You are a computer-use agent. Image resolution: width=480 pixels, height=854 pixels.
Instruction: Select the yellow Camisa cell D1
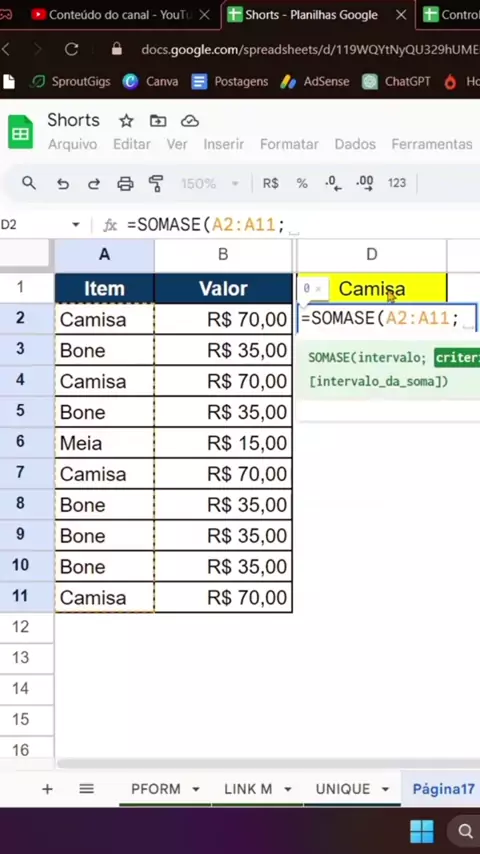pos(372,288)
